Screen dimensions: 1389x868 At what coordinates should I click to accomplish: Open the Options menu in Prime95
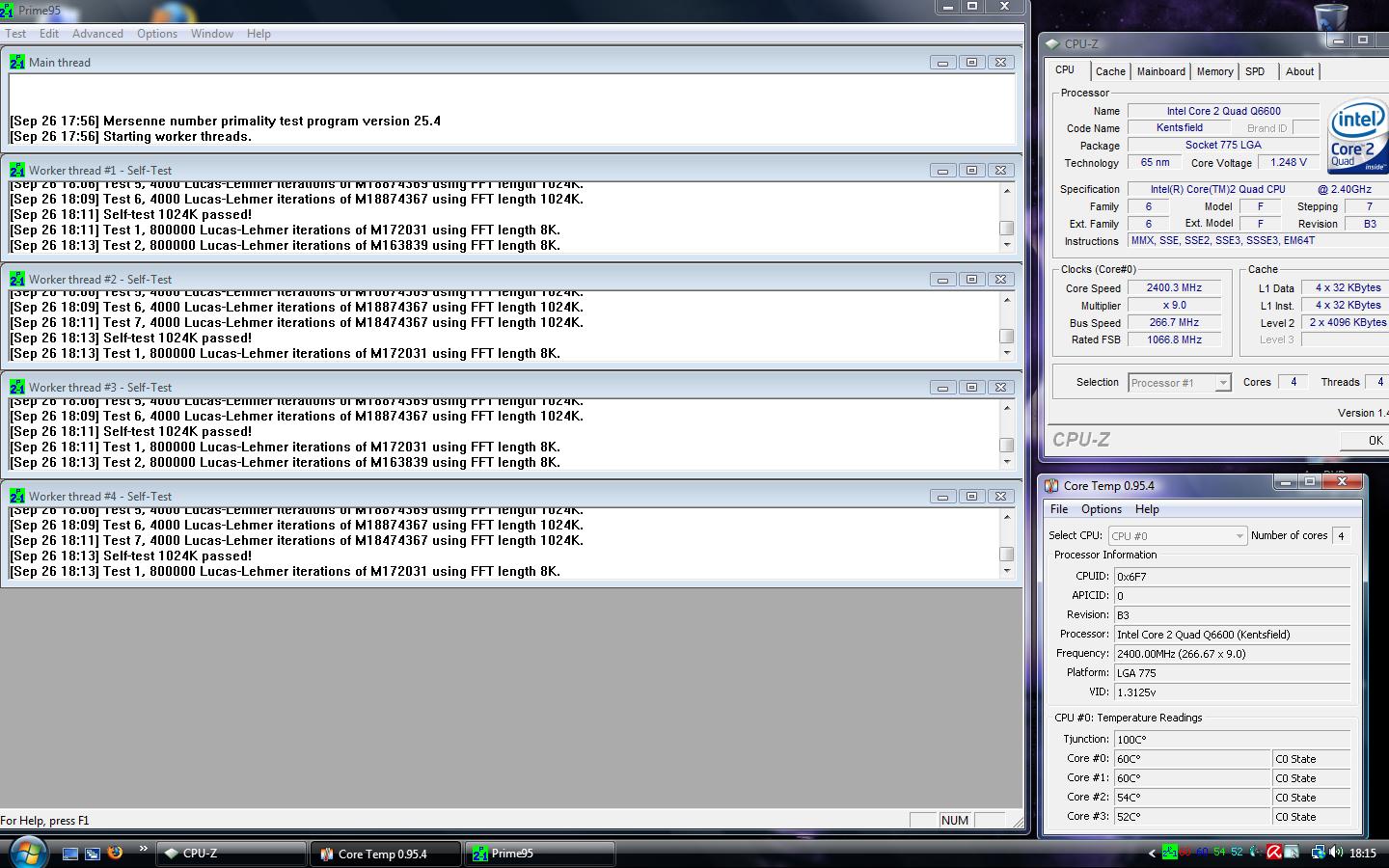(157, 33)
